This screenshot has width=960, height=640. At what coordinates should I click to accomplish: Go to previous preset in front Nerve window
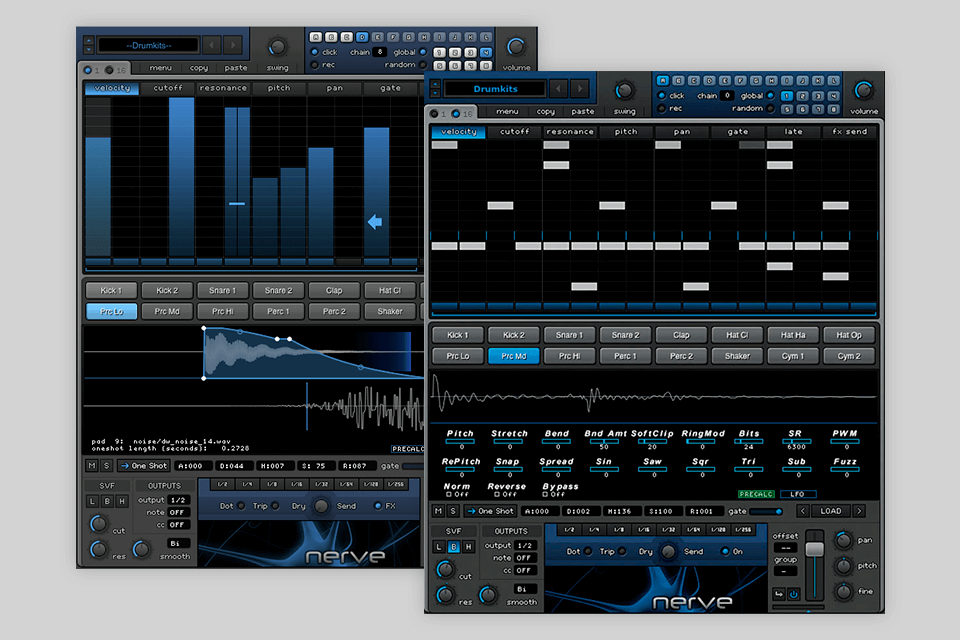pos(558,89)
